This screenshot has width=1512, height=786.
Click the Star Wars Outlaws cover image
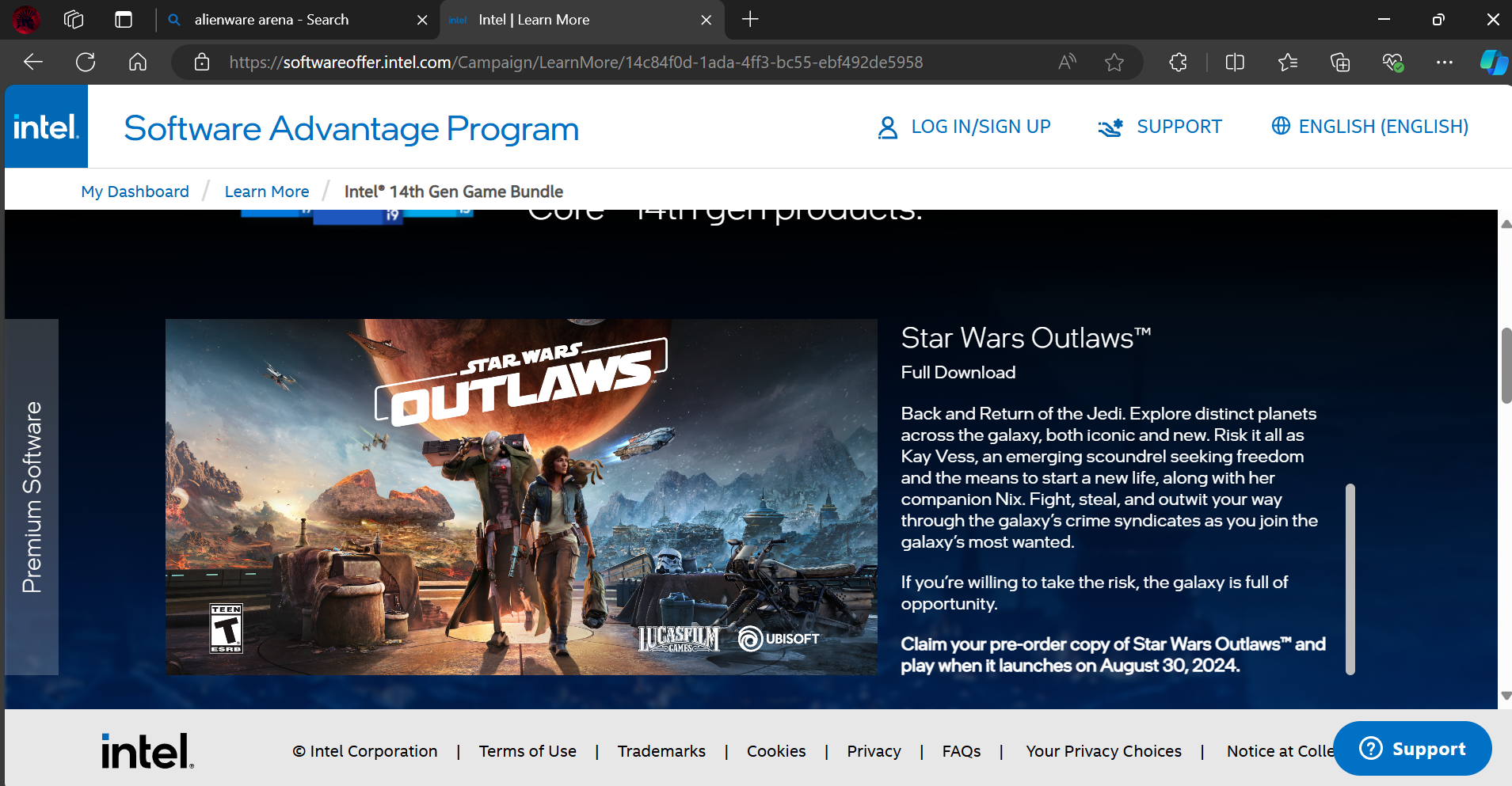pyautogui.click(x=521, y=497)
